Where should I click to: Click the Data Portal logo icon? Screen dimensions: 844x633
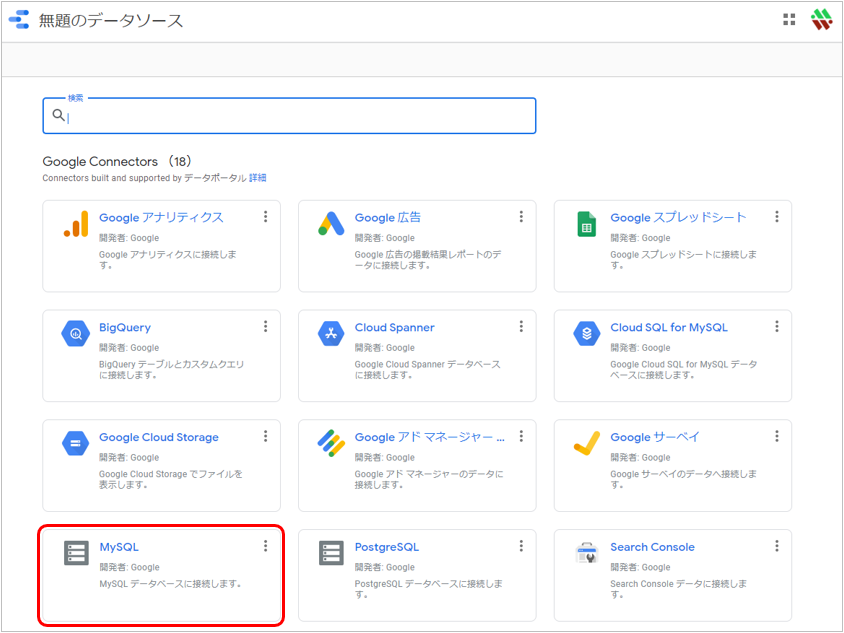tap(19, 19)
